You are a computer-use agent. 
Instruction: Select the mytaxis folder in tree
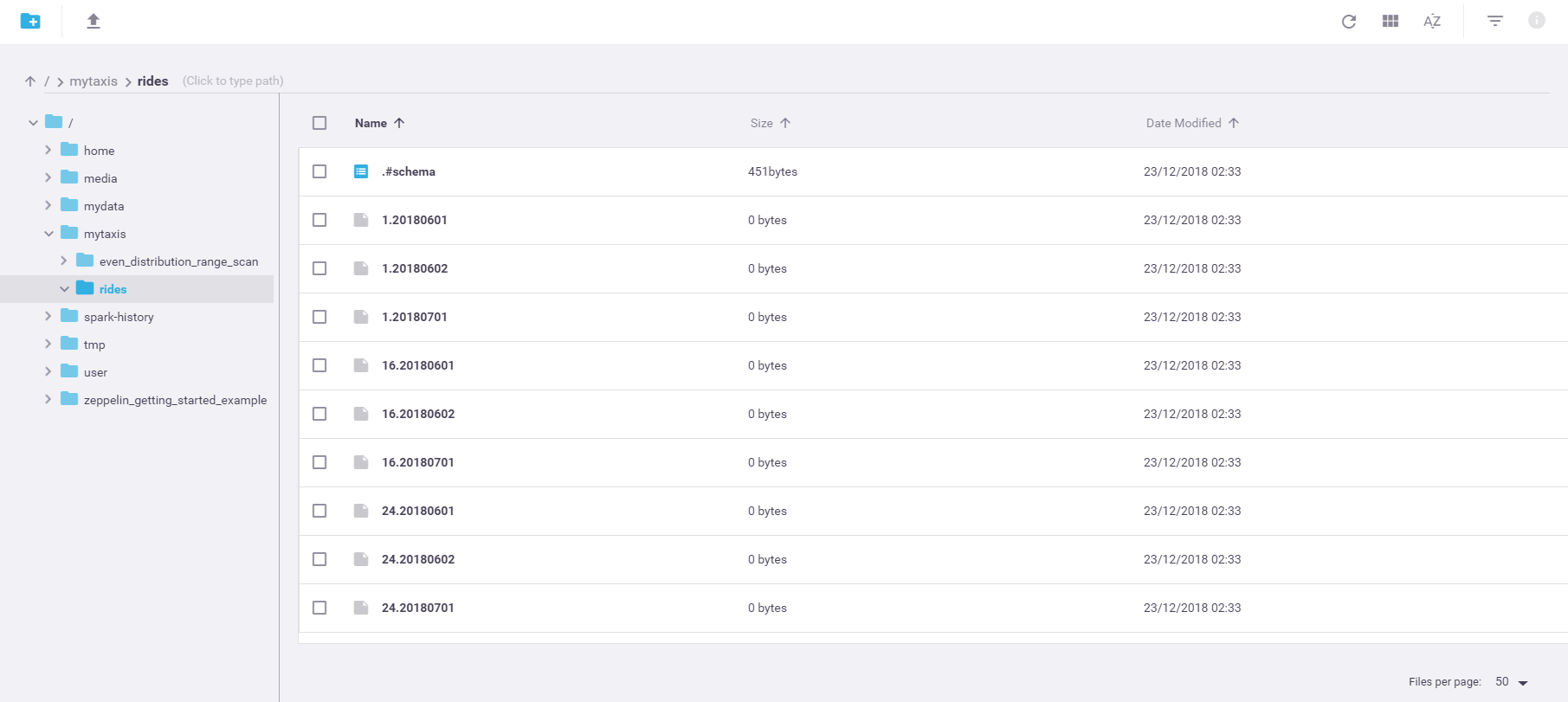coord(105,234)
